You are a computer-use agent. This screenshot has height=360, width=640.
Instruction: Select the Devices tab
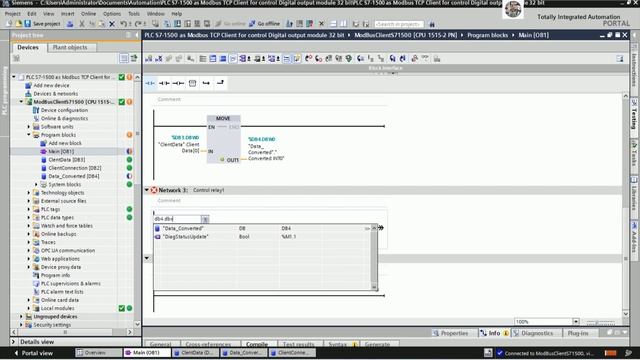tap(28, 48)
